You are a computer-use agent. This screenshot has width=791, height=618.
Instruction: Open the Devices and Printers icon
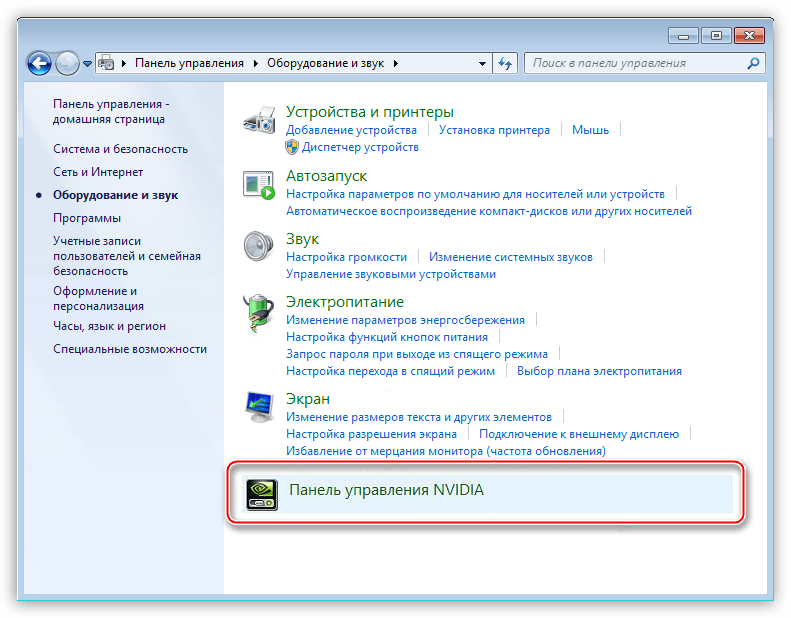pyautogui.click(x=259, y=120)
